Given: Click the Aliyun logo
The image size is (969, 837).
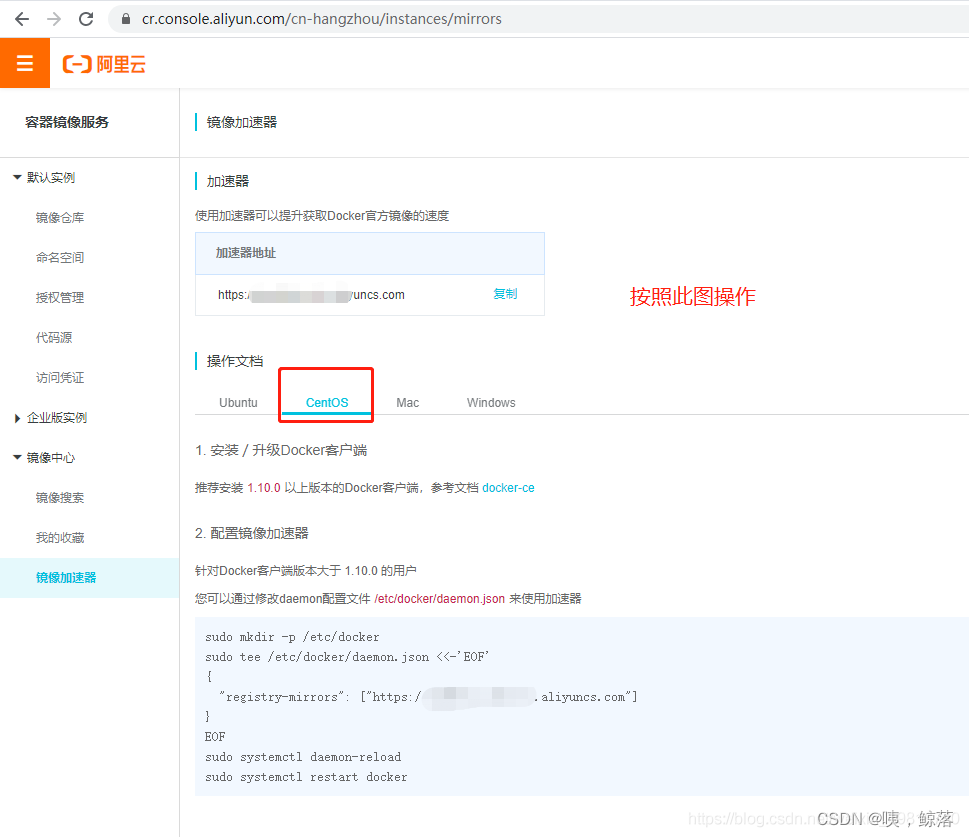Looking at the screenshot, I should tap(104, 64).
